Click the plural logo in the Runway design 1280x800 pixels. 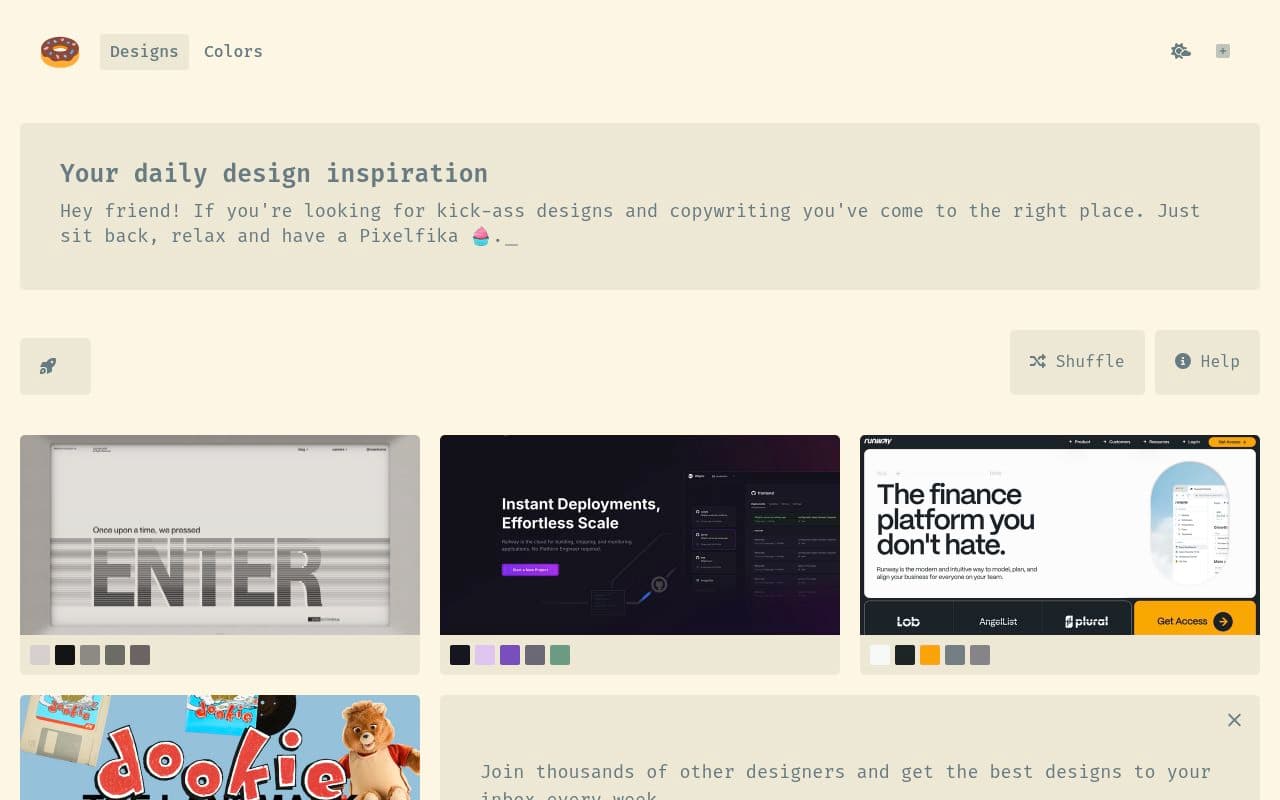click(1086, 620)
